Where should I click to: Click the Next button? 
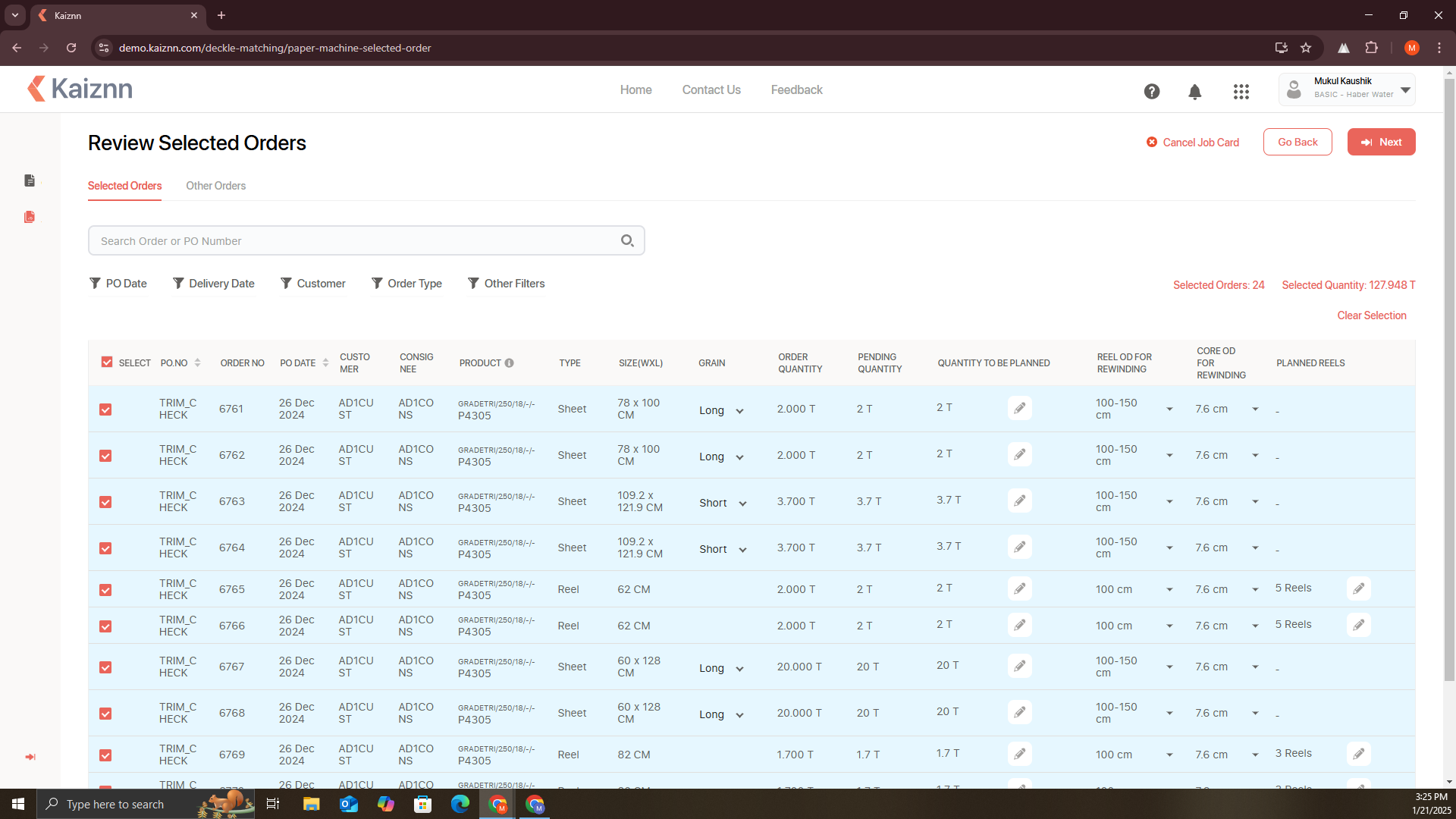pos(1381,142)
